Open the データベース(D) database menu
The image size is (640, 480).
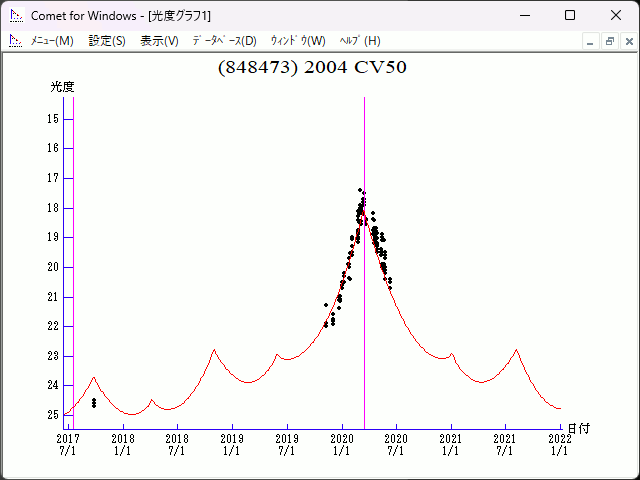point(224,41)
